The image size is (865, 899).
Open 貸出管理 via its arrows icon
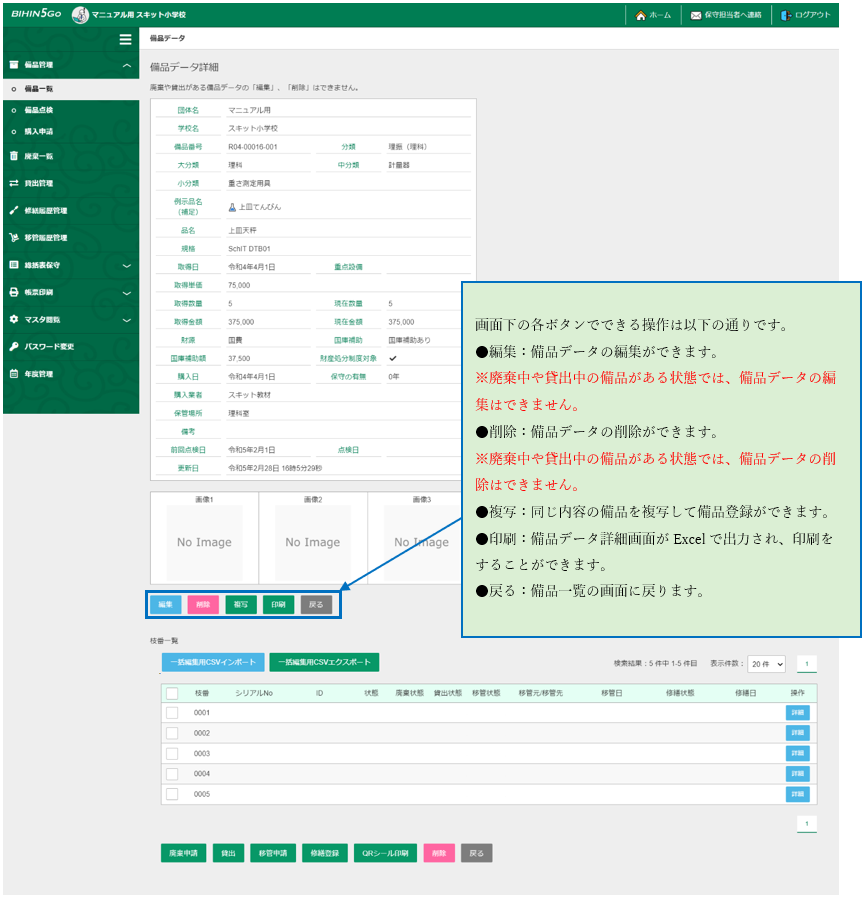14,184
